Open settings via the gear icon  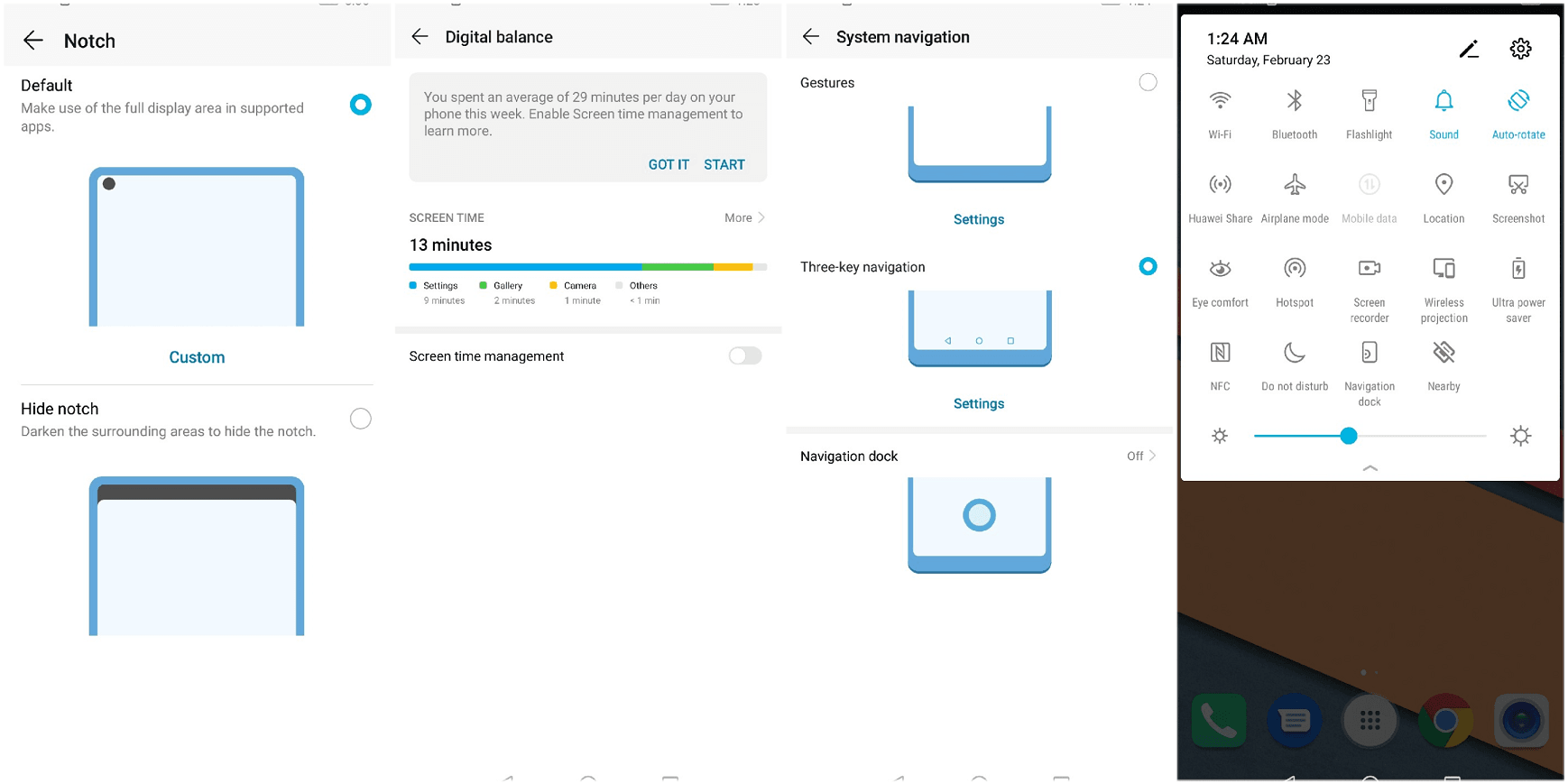click(1520, 49)
